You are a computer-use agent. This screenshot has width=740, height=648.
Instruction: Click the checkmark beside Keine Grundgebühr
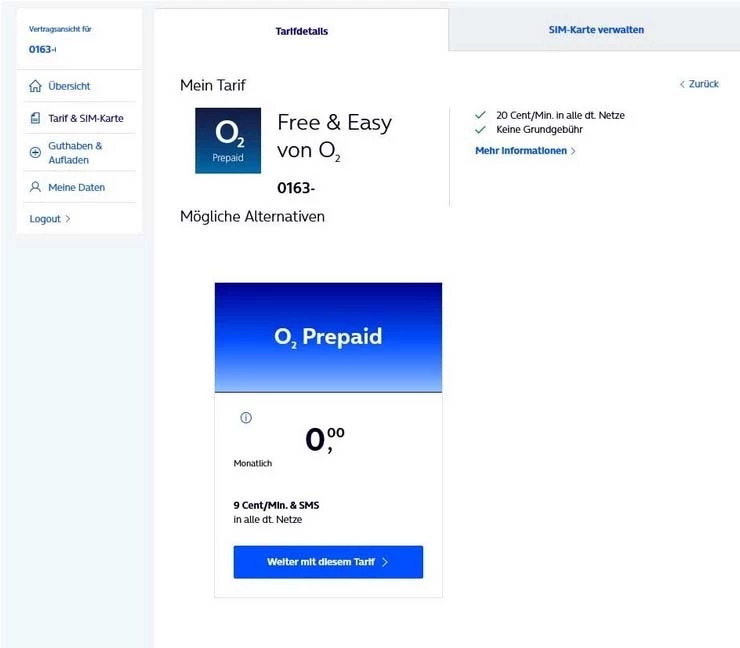480,130
